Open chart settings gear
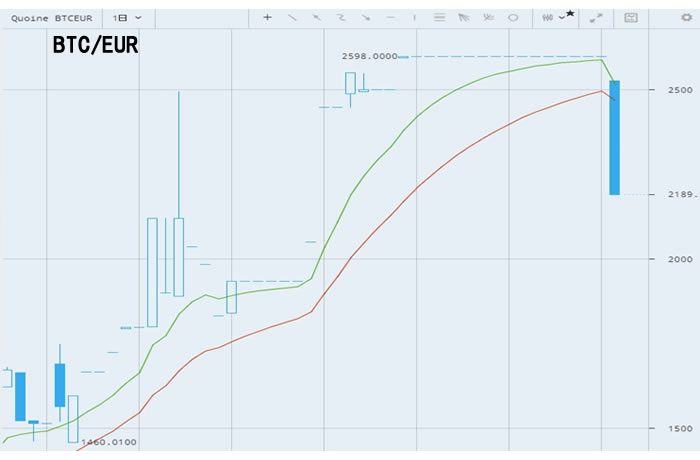700x460 pixels. pyautogui.click(x=685, y=17)
